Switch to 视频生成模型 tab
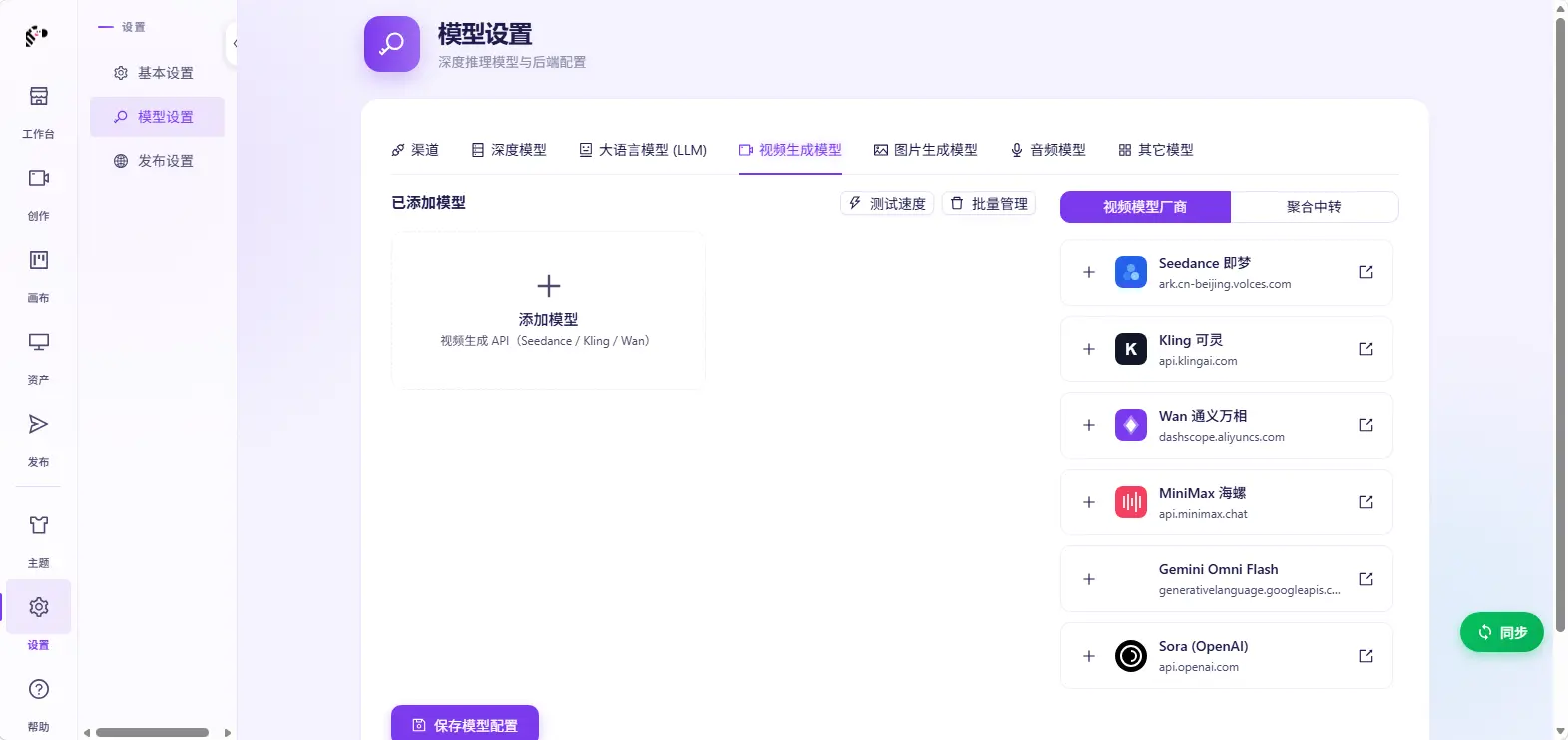This screenshot has width=1568, height=740. pos(790,150)
